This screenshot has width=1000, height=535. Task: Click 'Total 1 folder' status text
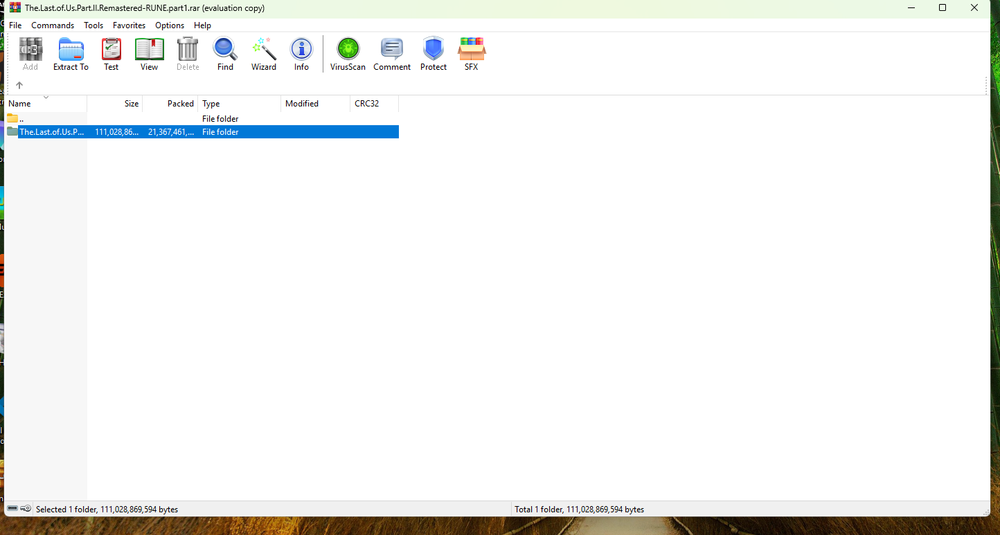(x=579, y=509)
